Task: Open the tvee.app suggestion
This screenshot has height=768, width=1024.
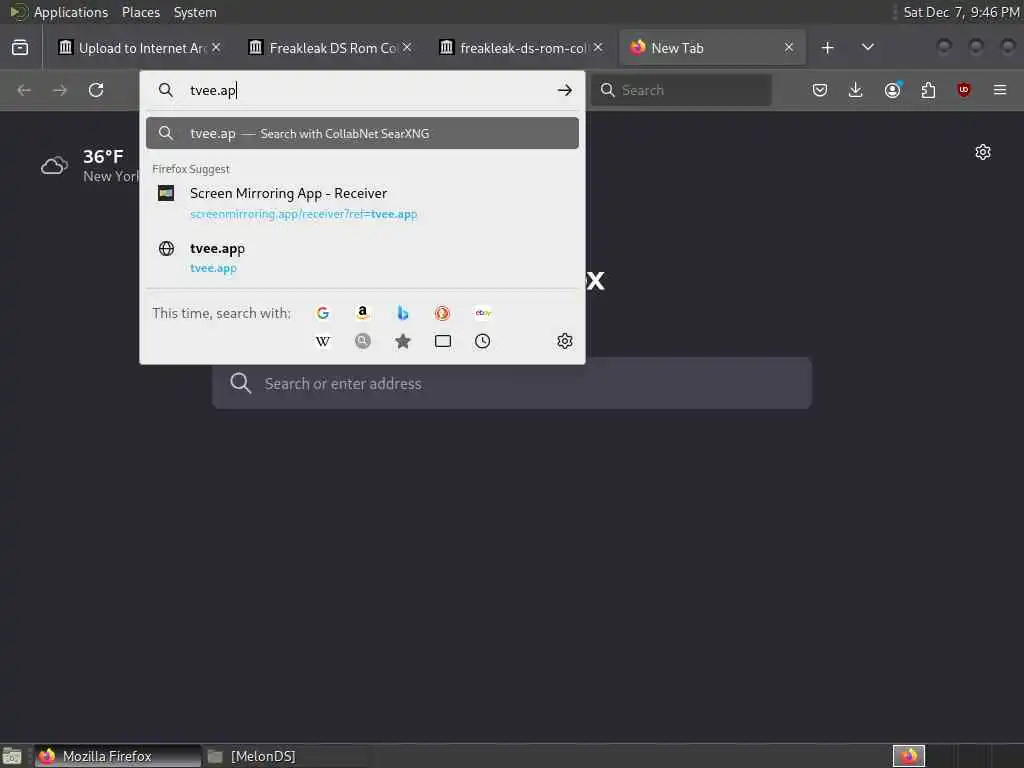Action: pos(362,258)
